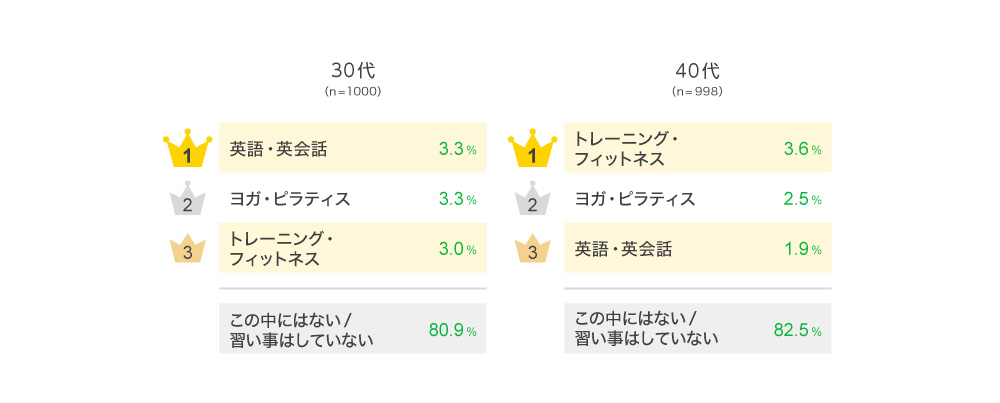Click the silver rank 2 crown for 40代

[x=533, y=198]
